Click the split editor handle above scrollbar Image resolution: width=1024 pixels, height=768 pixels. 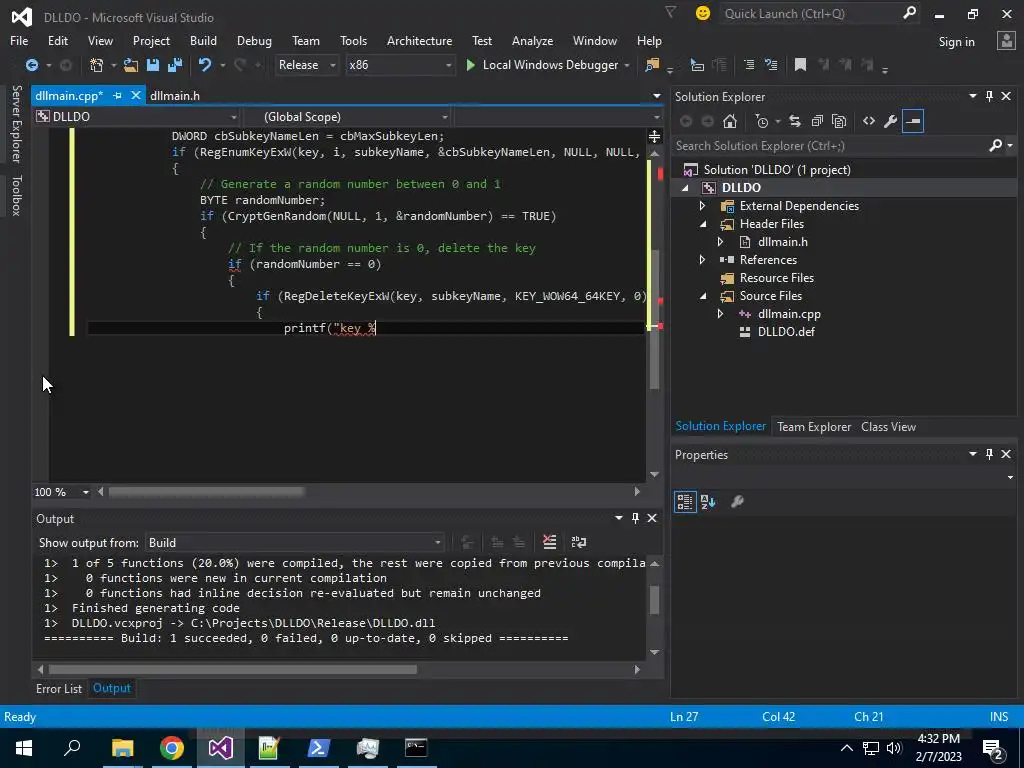[x=654, y=136]
